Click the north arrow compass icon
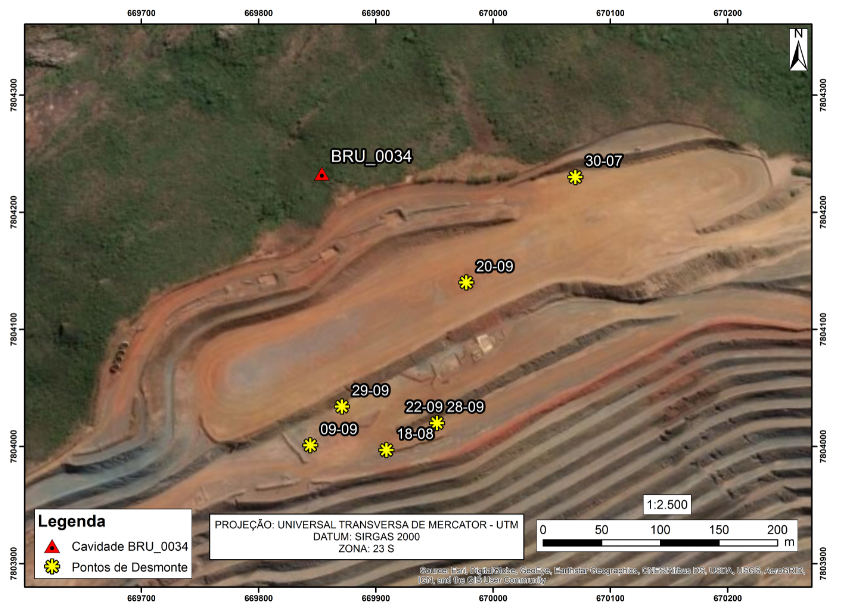 pos(798,50)
